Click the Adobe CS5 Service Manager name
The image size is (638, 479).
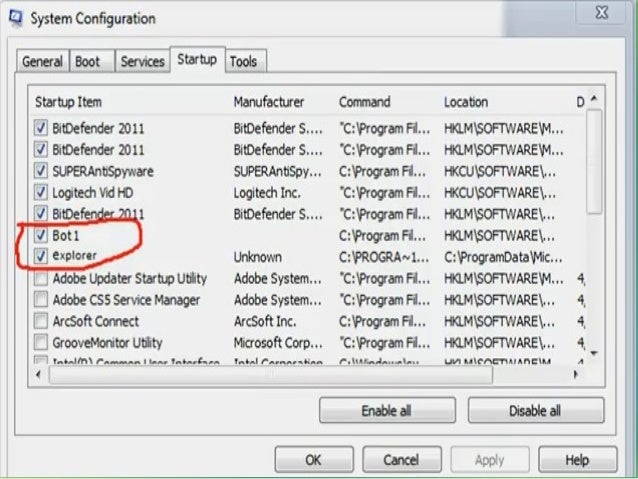pos(126,300)
